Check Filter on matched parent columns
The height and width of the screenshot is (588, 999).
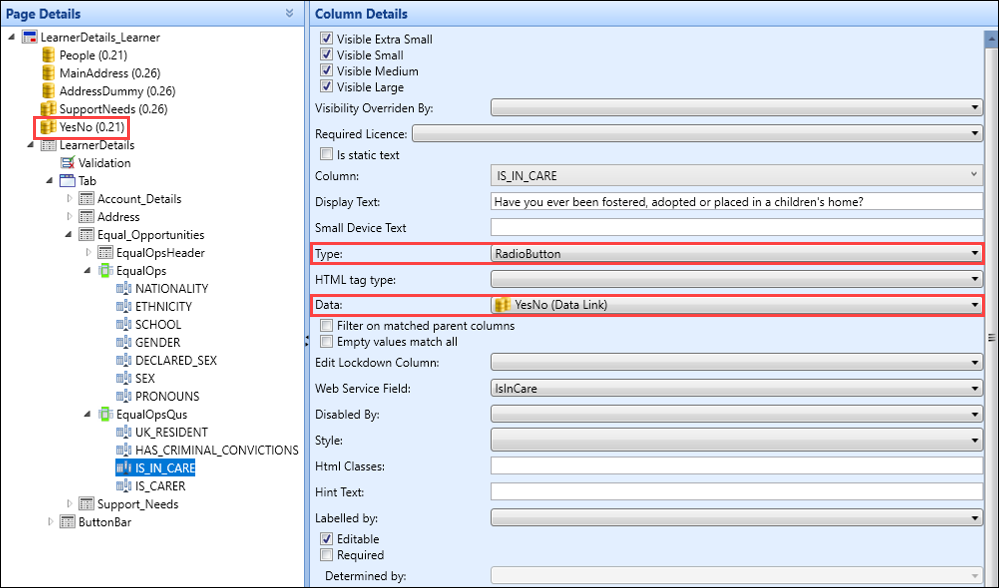pos(326,326)
